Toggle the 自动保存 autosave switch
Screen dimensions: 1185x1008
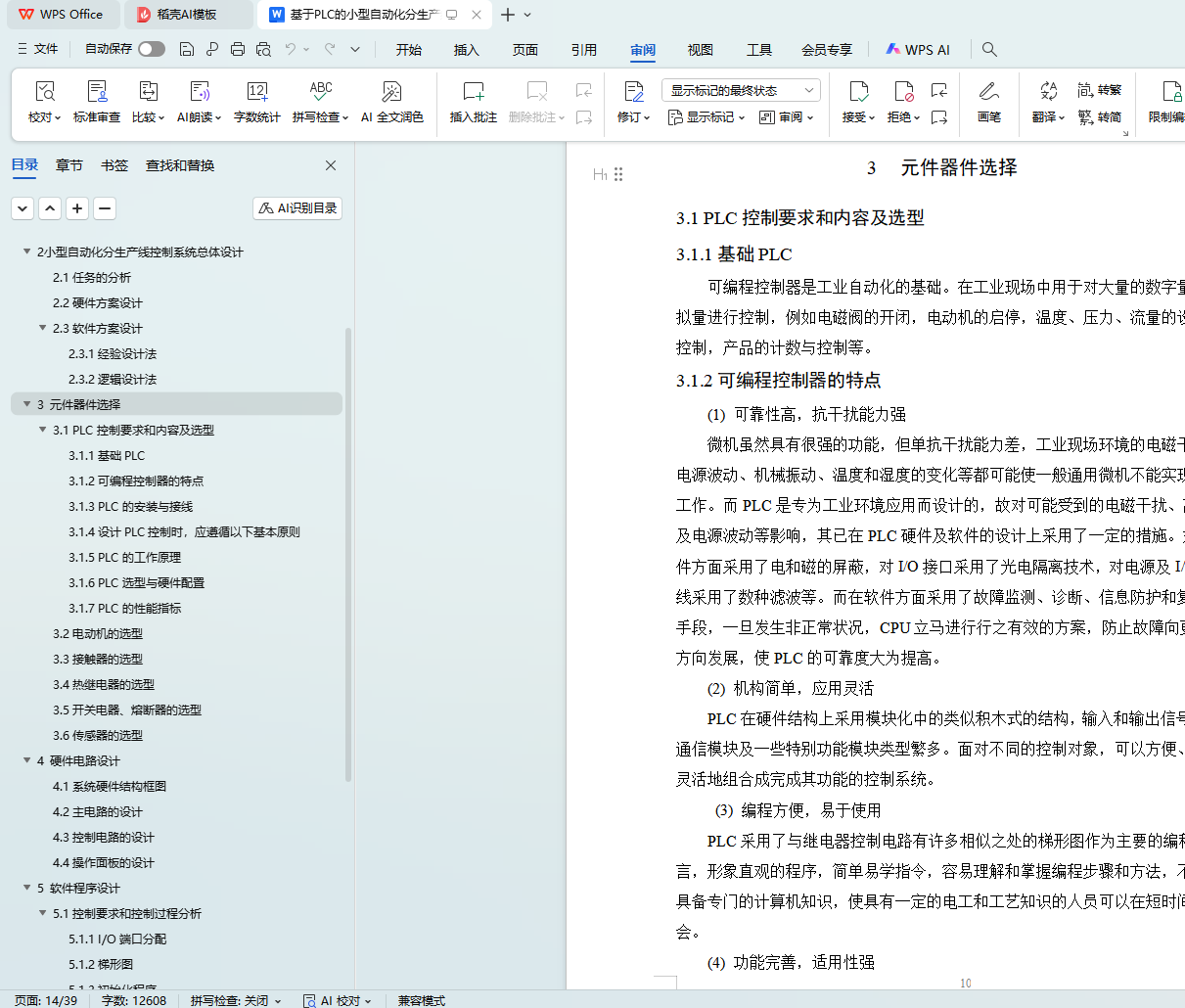click(152, 49)
